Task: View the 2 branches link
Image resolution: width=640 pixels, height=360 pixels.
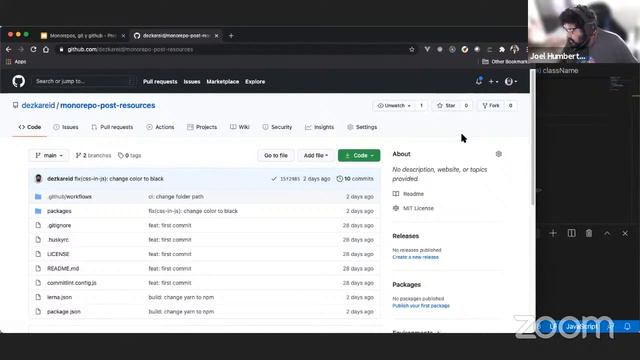Action: pyautogui.click(x=93, y=156)
